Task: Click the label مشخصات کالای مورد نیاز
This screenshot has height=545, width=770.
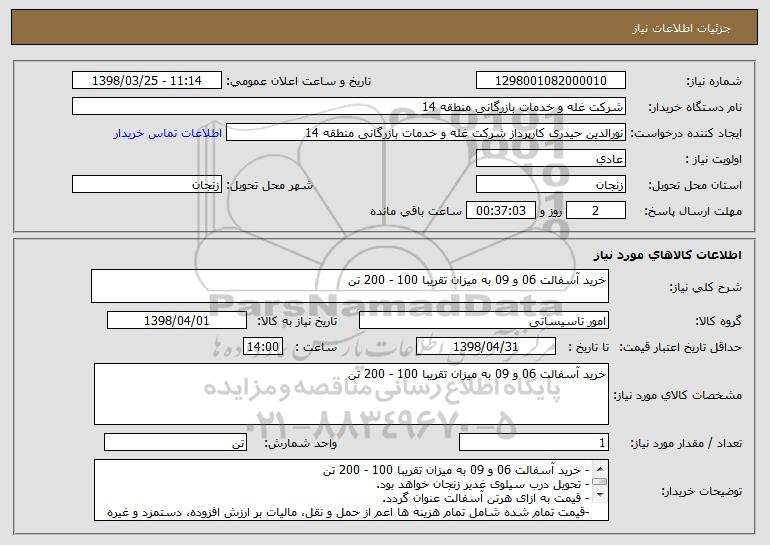Action: tap(678, 395)
